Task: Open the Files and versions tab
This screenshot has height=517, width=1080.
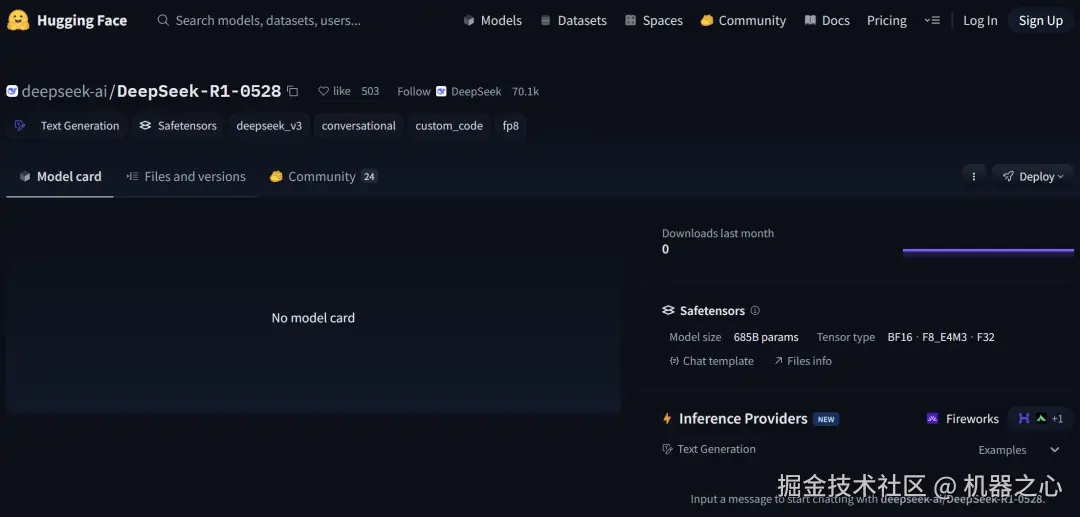Action: point(186,177)
